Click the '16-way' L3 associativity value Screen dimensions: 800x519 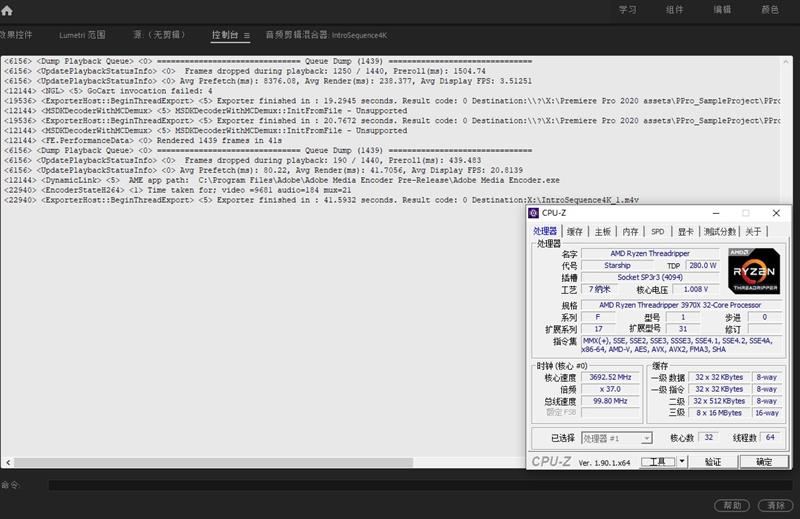click(767, 413)
